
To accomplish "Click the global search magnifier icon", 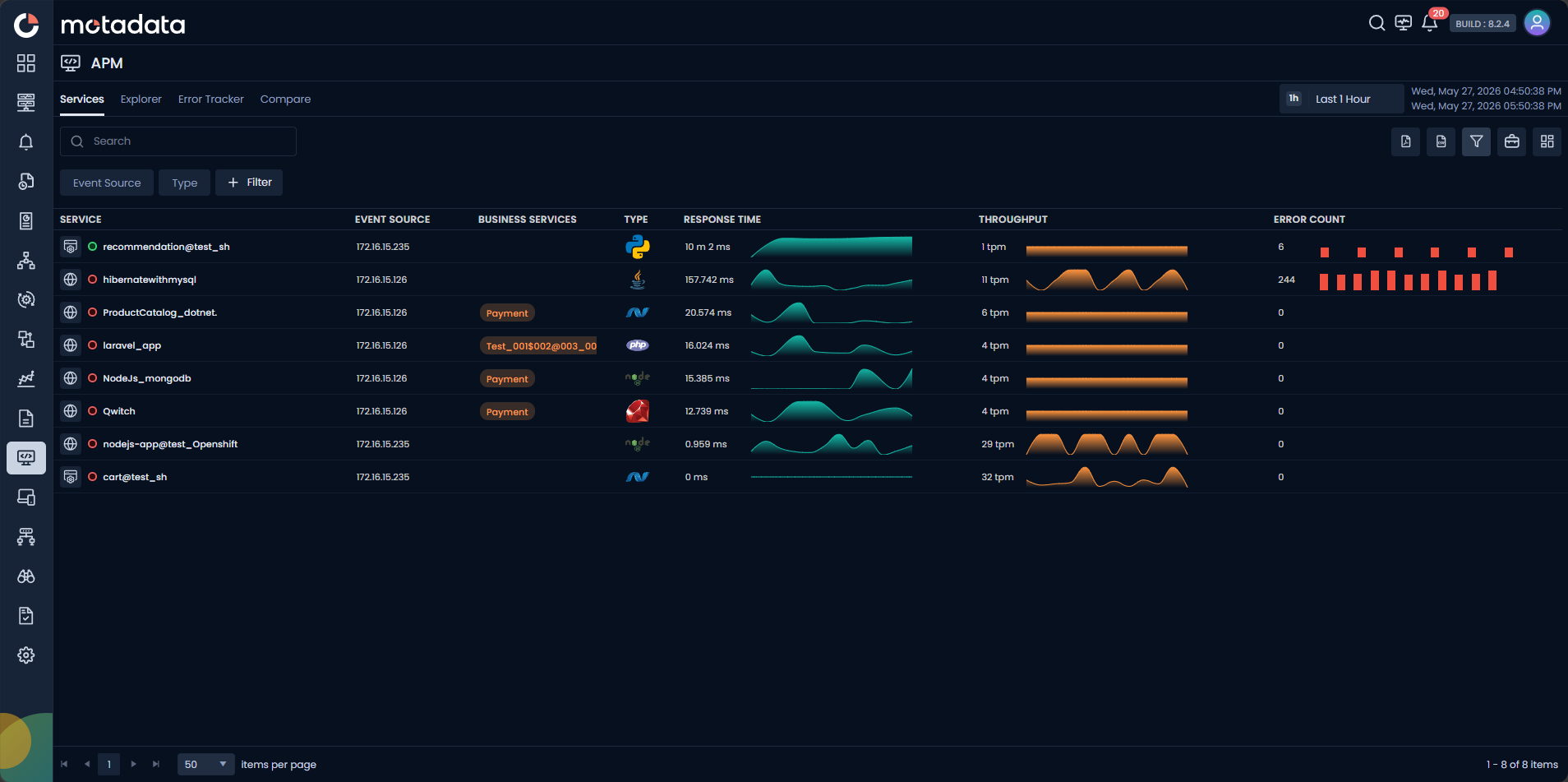I will (x=1377, y=23).
